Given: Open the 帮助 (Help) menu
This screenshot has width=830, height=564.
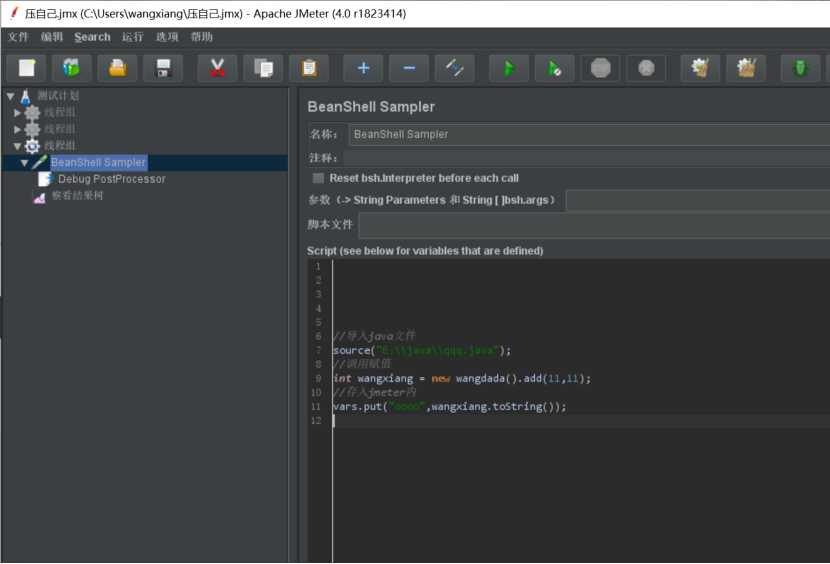Looking at the screenshot, I should coord(202,37).
